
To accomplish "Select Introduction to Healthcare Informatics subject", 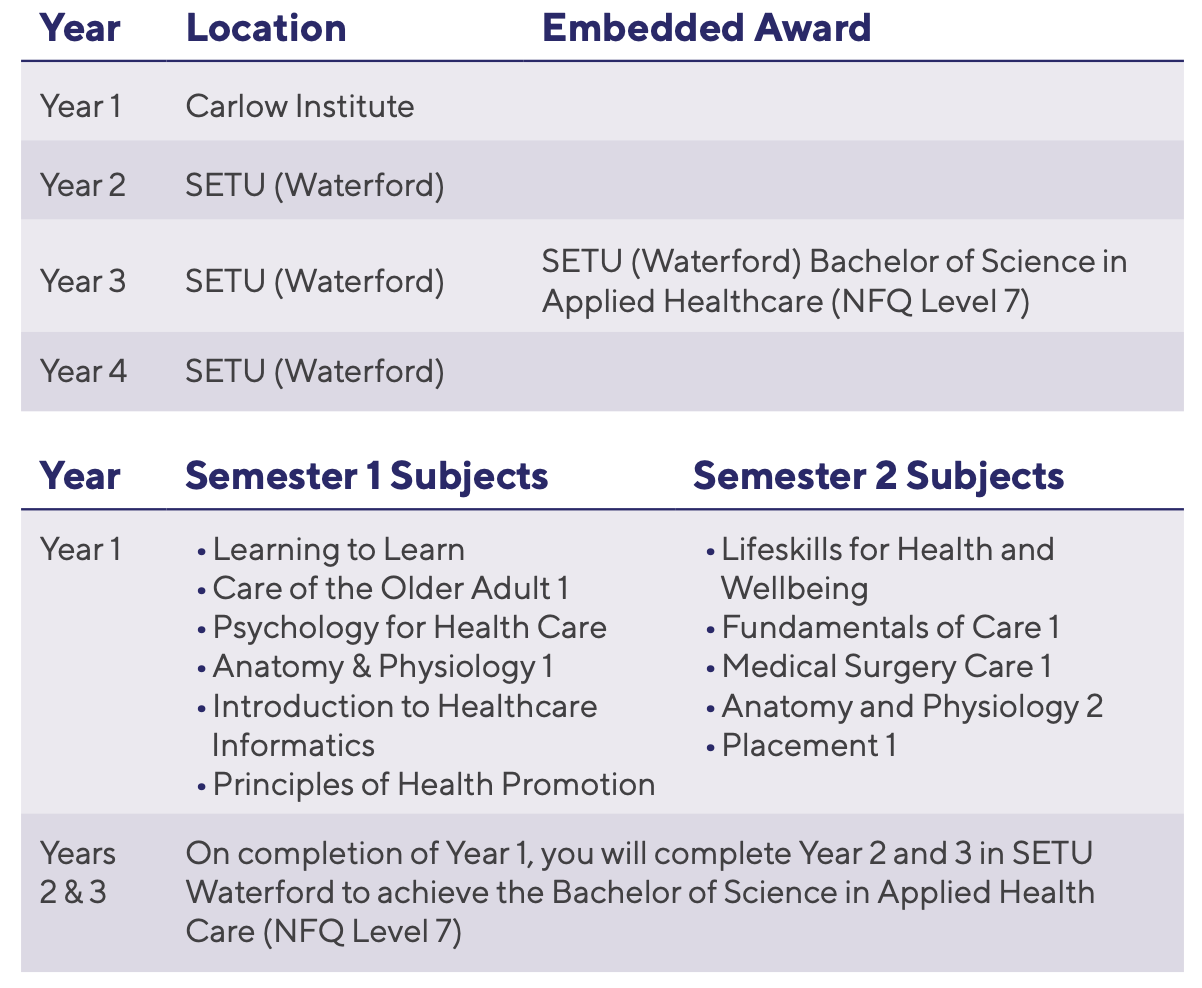I will point(403,725).
